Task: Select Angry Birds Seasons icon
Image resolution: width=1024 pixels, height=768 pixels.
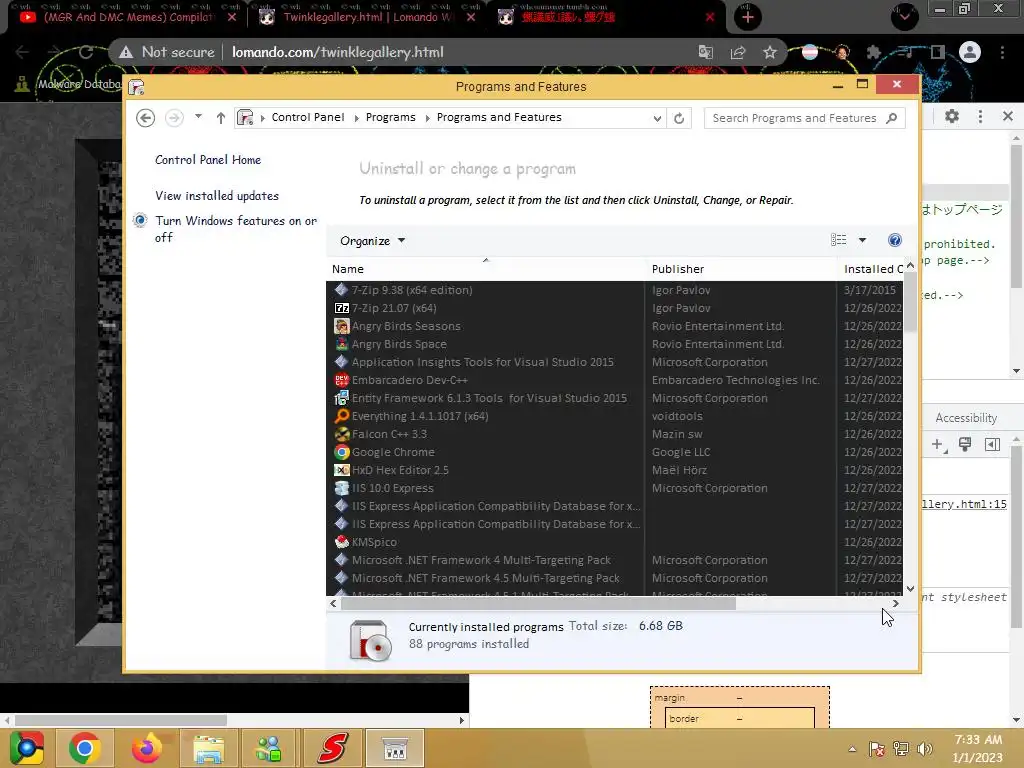Action: pyautogui.click(x=342, y=326)
